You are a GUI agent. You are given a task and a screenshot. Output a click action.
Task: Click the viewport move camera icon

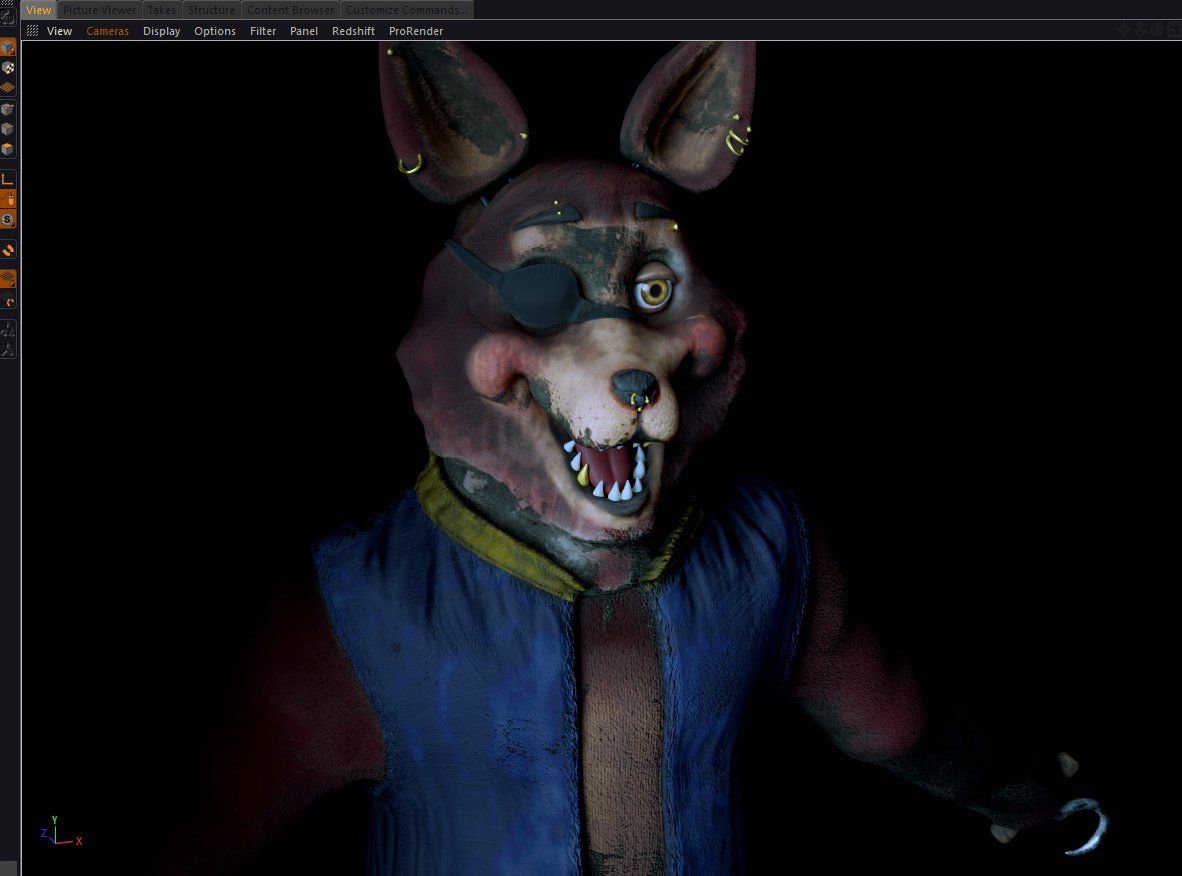click(x=1123, y=30)
